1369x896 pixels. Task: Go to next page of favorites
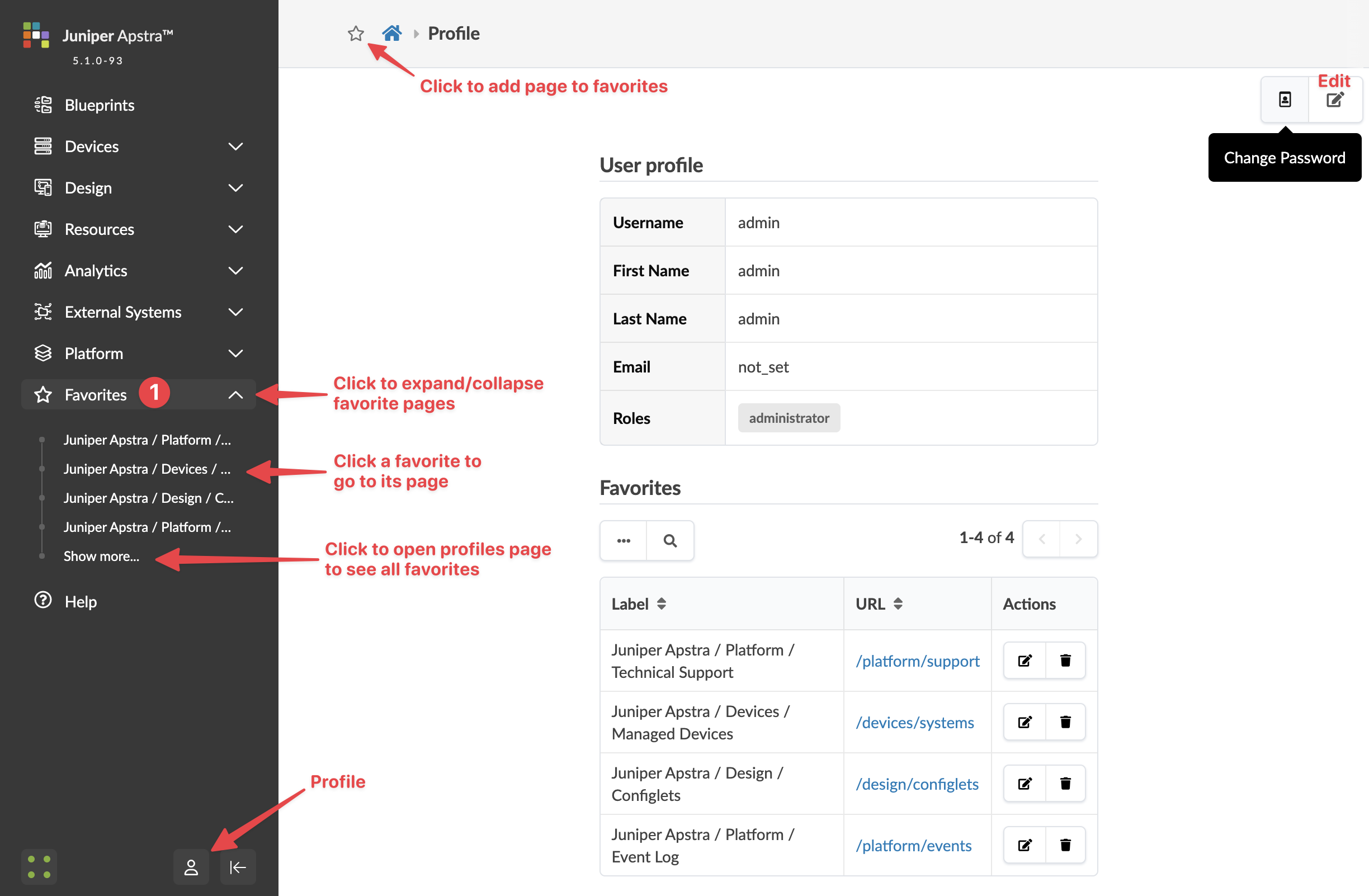click(1078, 539)
